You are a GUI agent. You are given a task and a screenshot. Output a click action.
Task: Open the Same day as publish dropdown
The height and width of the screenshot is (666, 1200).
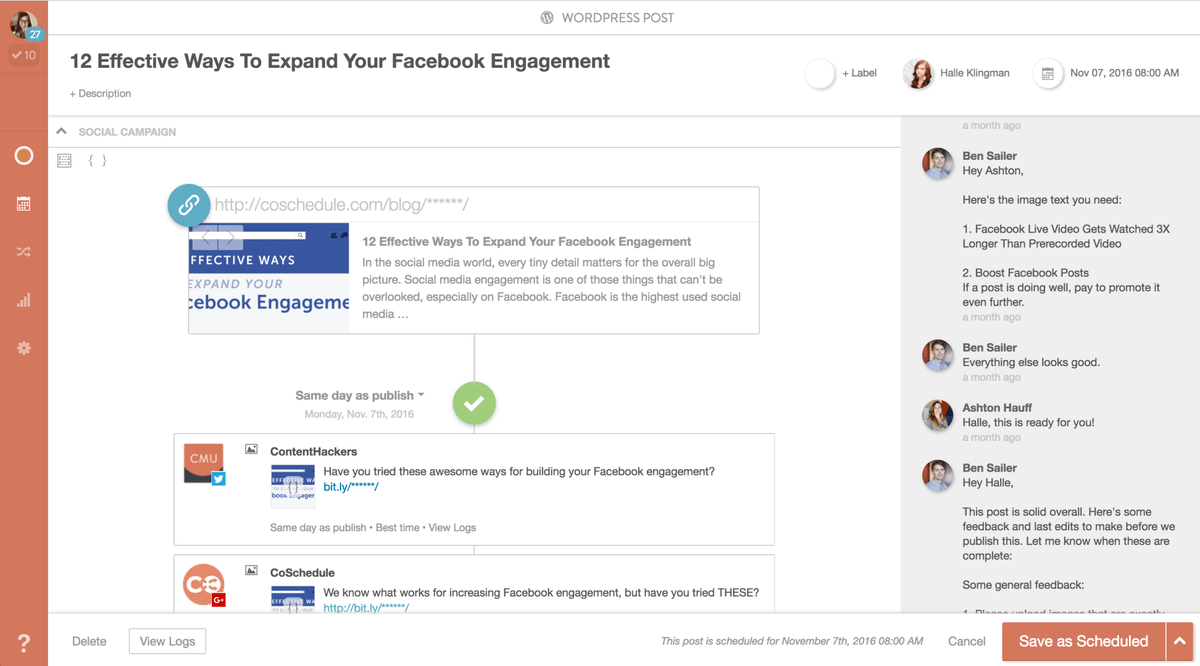[360, 395]
